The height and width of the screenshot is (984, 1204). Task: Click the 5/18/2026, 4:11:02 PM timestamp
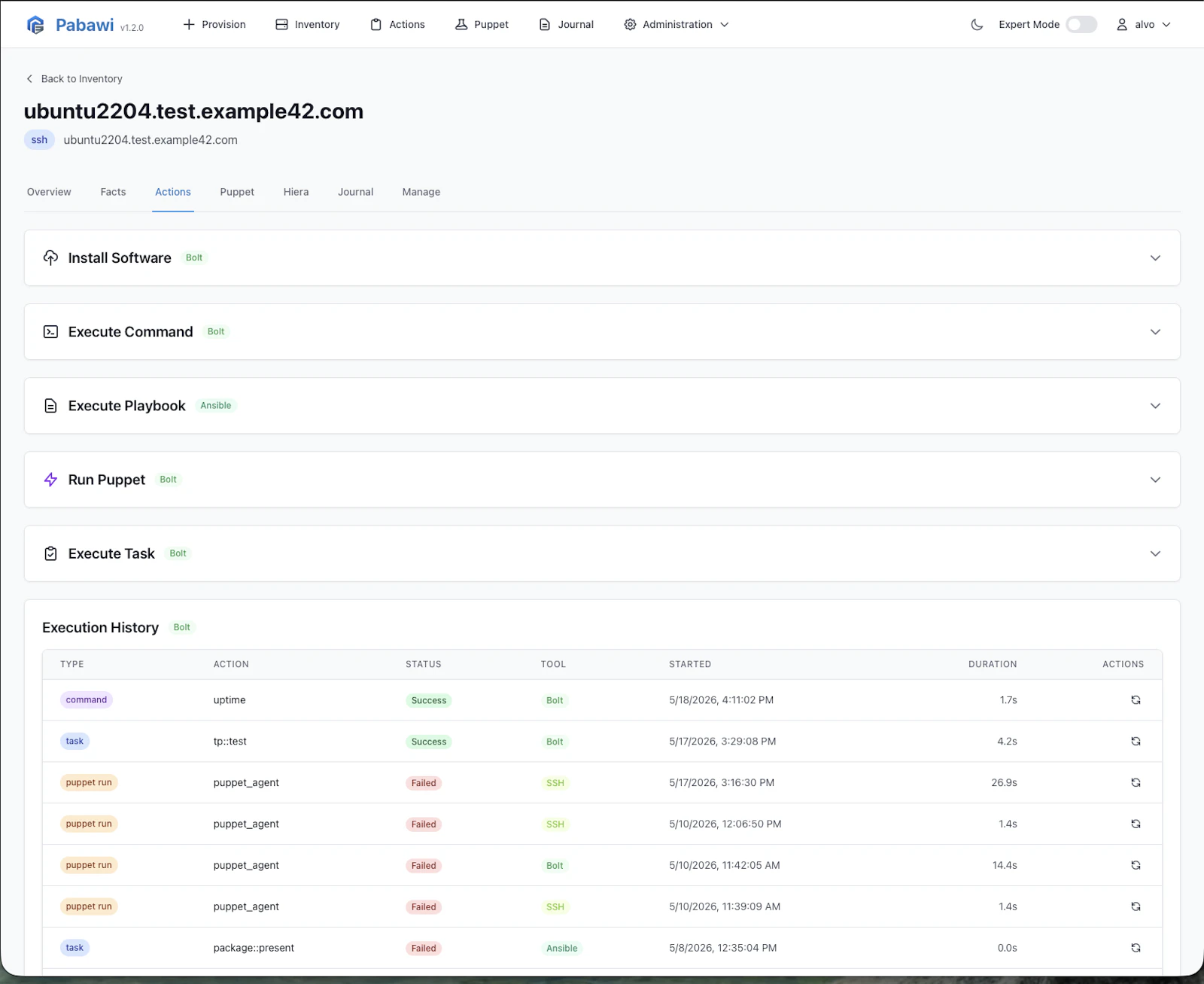721,700
